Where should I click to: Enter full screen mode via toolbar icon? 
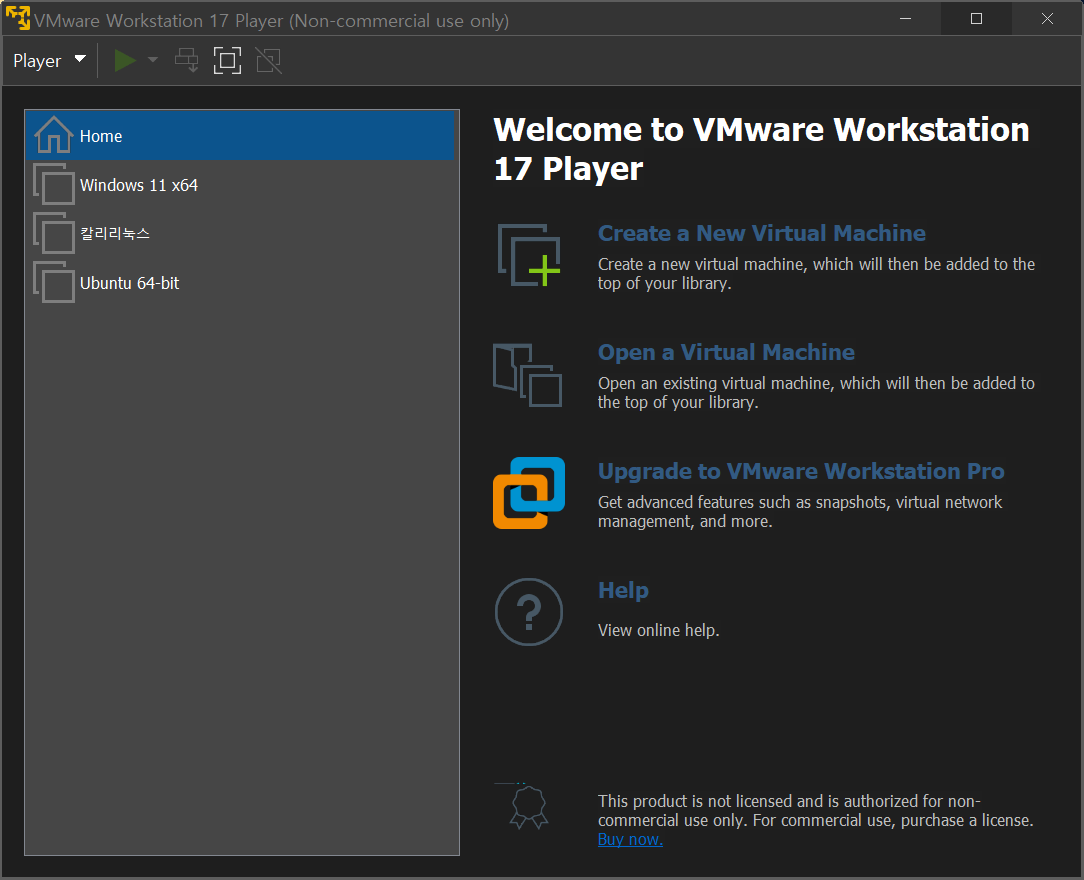[x=227, y=61]
